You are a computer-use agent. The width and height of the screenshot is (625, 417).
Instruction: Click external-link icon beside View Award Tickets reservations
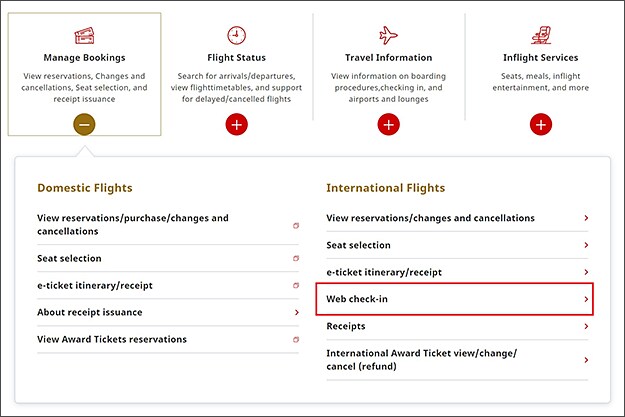(x=296, y=340)
